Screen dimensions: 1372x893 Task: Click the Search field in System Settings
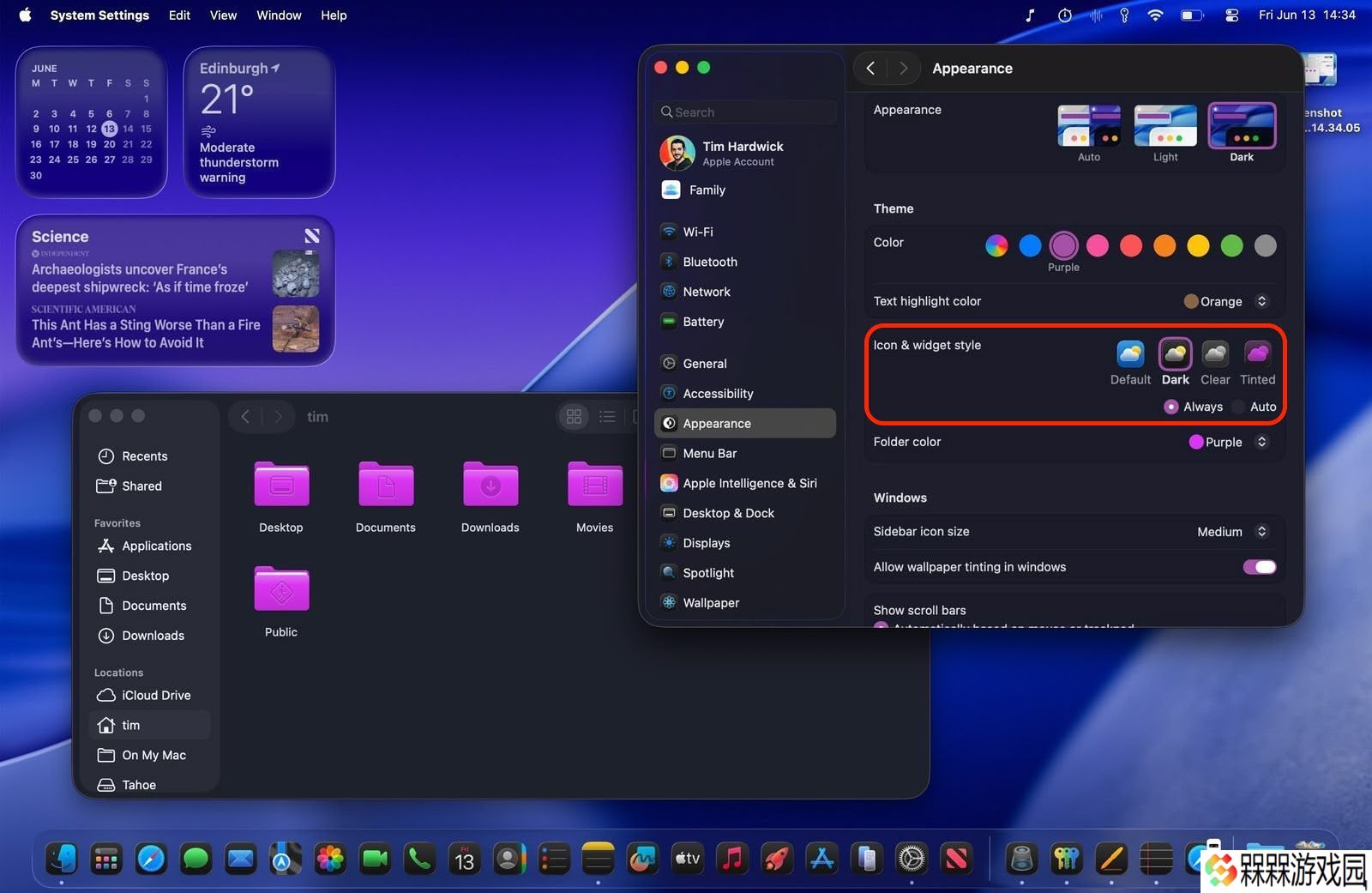tap(744, 112)
